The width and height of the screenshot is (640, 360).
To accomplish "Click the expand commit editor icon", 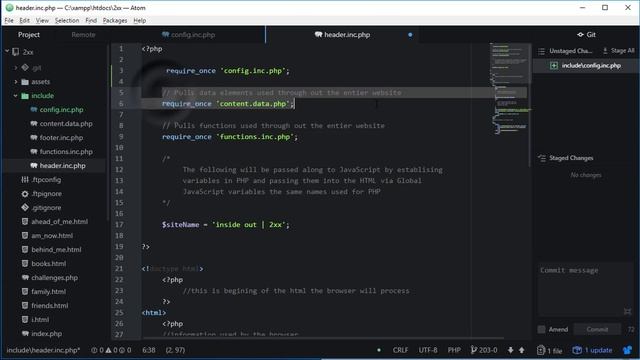I will pyautogui.click(x=628, y=311).
